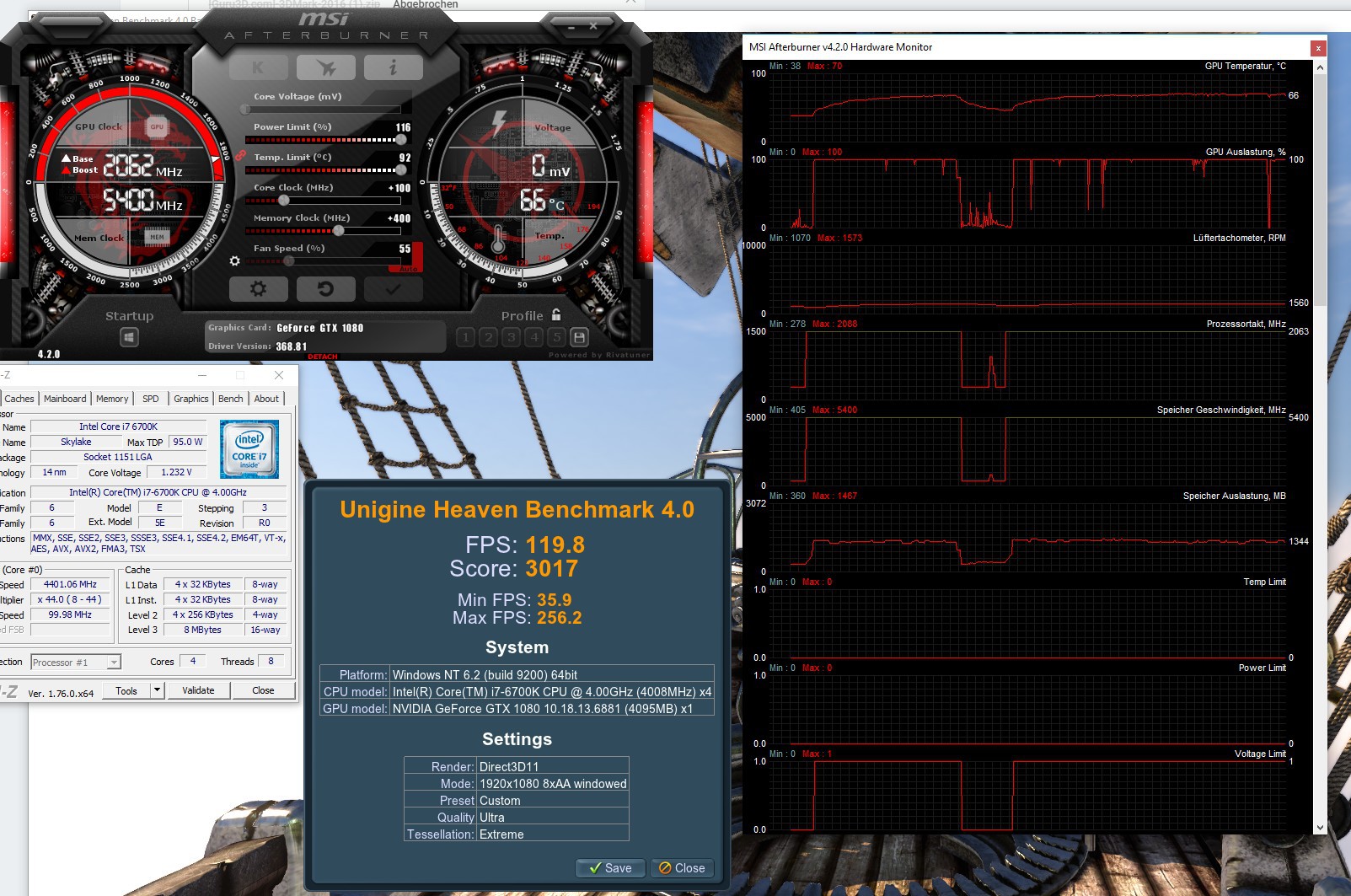Click the save profile floppy icon

click(579, 337)
